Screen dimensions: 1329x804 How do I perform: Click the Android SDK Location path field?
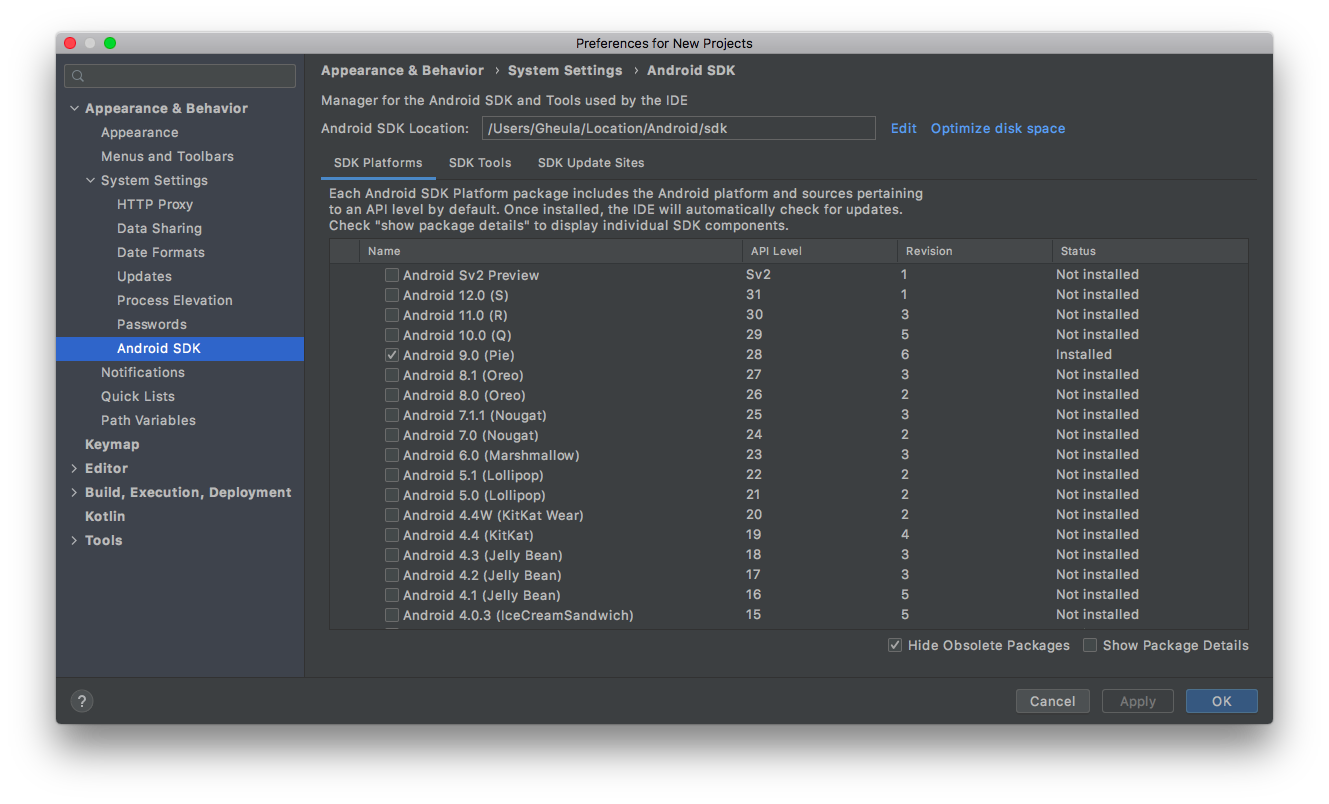tap(678, 128)
